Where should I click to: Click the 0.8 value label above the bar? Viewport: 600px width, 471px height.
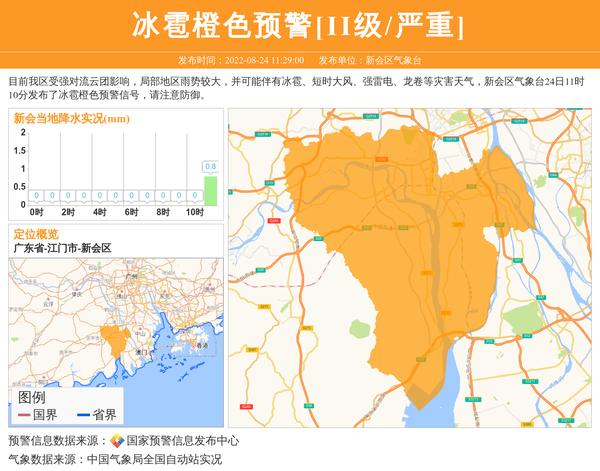click(210, 166)
